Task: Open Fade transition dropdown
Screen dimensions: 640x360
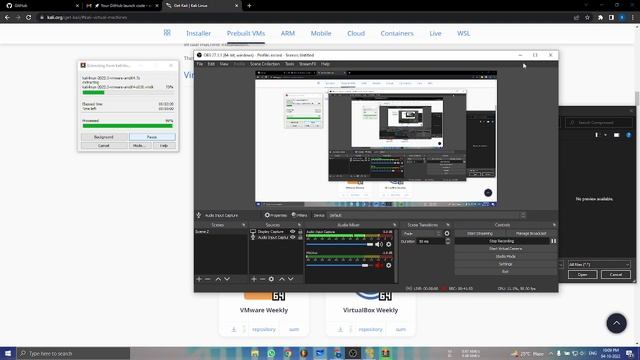Action: click(x=422, y=233)
